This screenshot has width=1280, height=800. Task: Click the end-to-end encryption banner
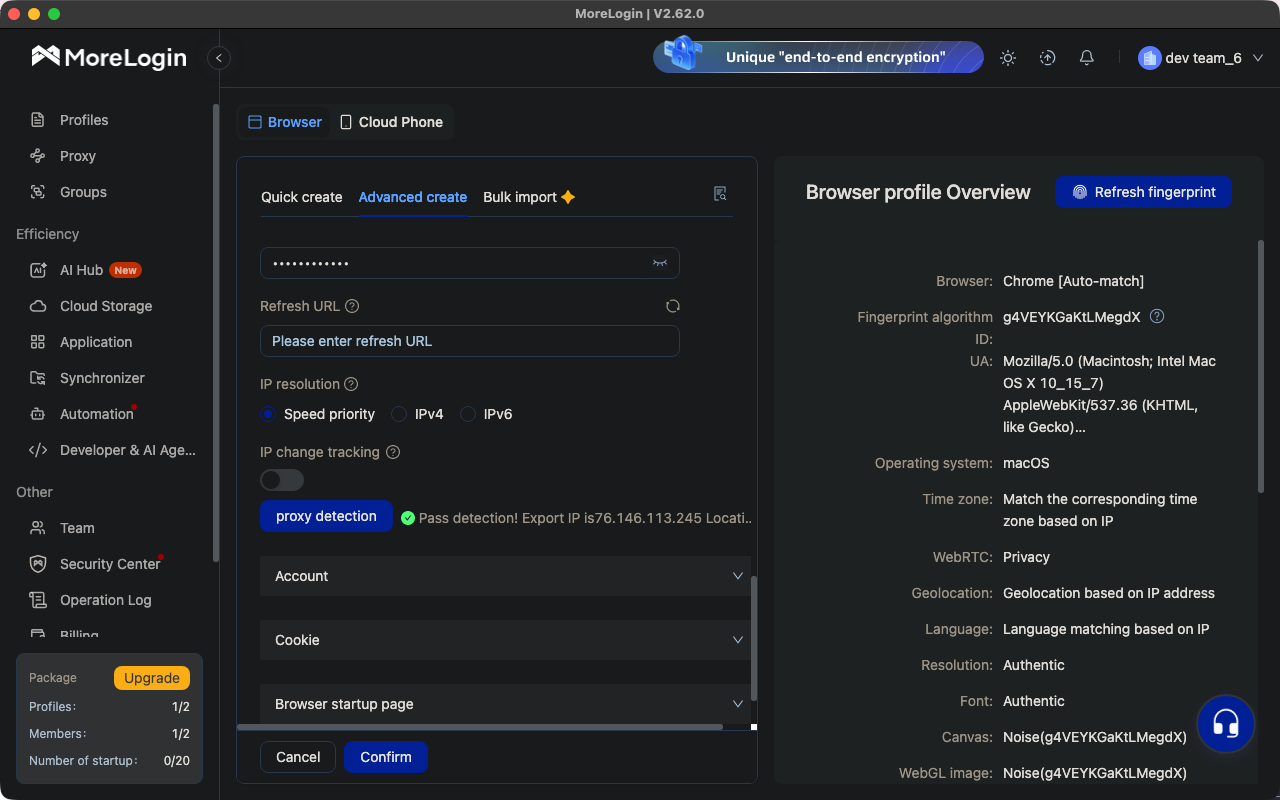(x=818, y=57)
